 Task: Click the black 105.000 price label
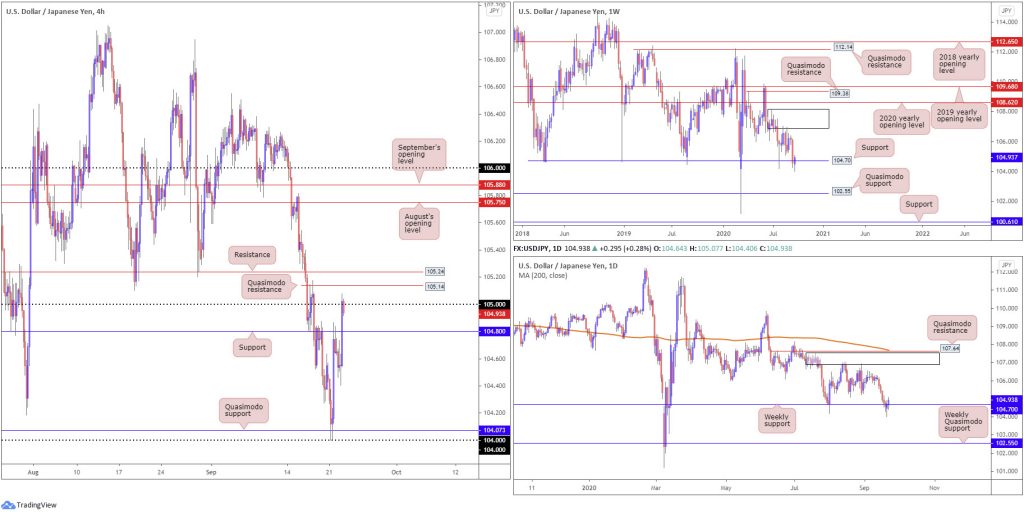(494, 304)
